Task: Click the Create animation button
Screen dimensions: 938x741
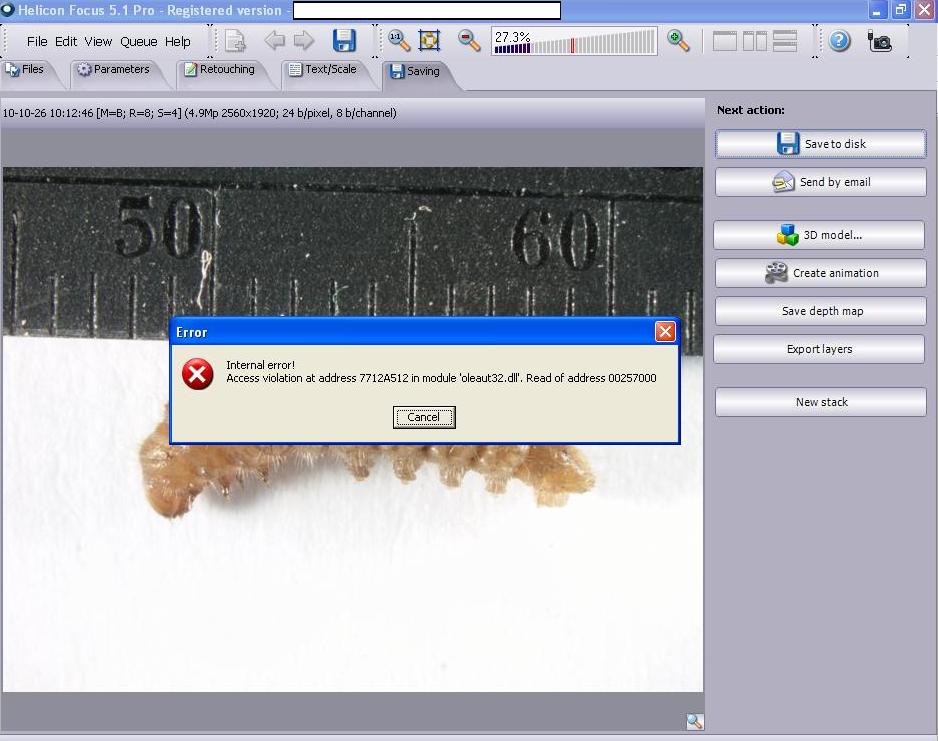Action: tap(820, 273)
